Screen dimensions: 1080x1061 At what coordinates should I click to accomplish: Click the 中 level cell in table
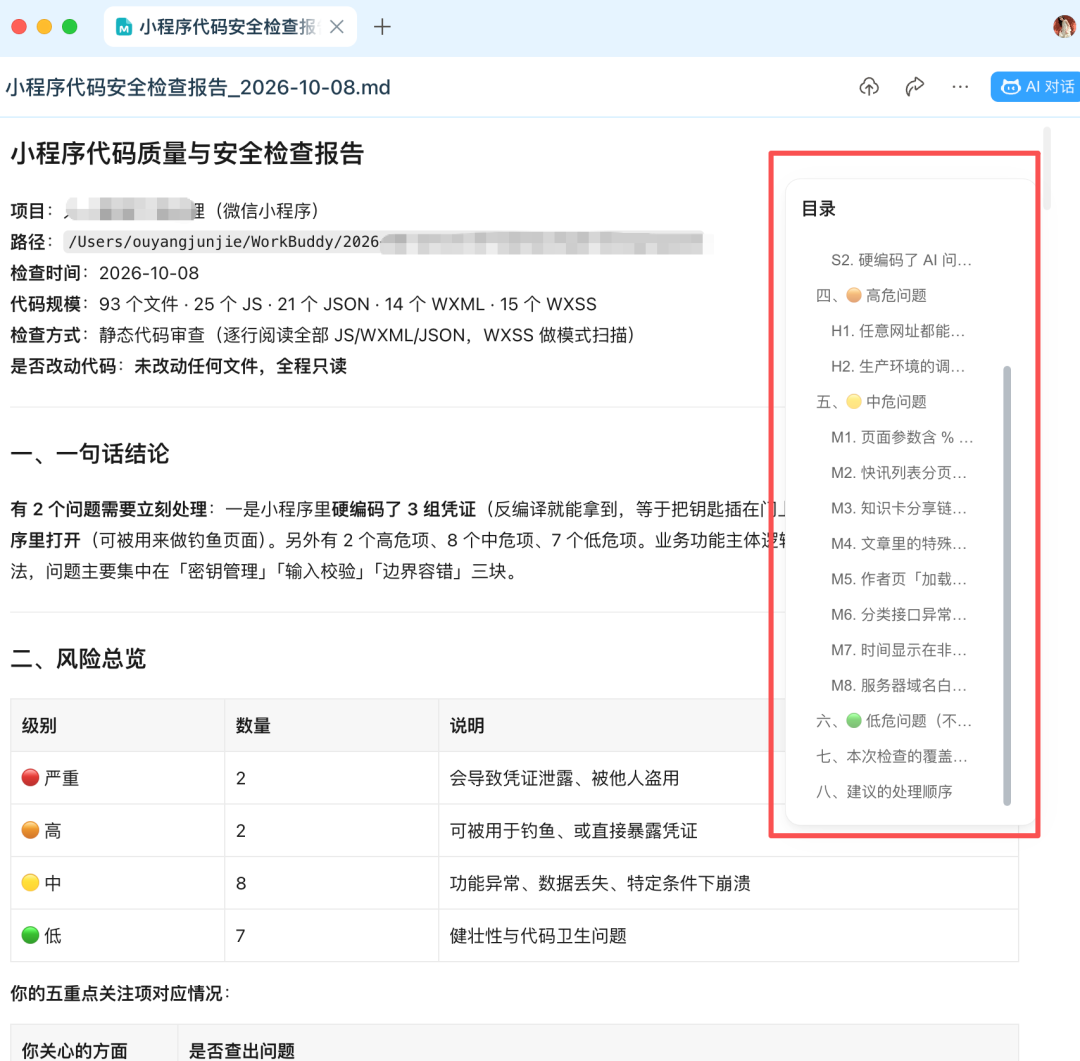point(117,883)
